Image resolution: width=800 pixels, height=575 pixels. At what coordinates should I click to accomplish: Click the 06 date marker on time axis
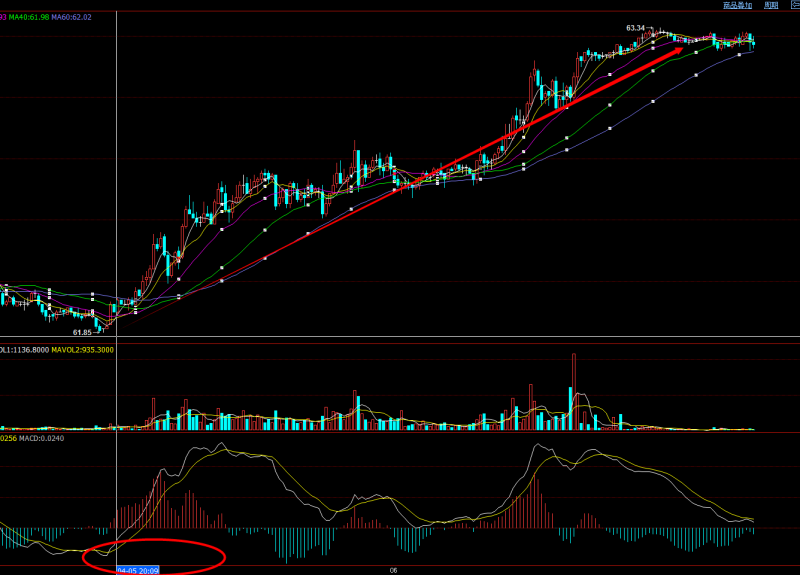click(393, 569)
